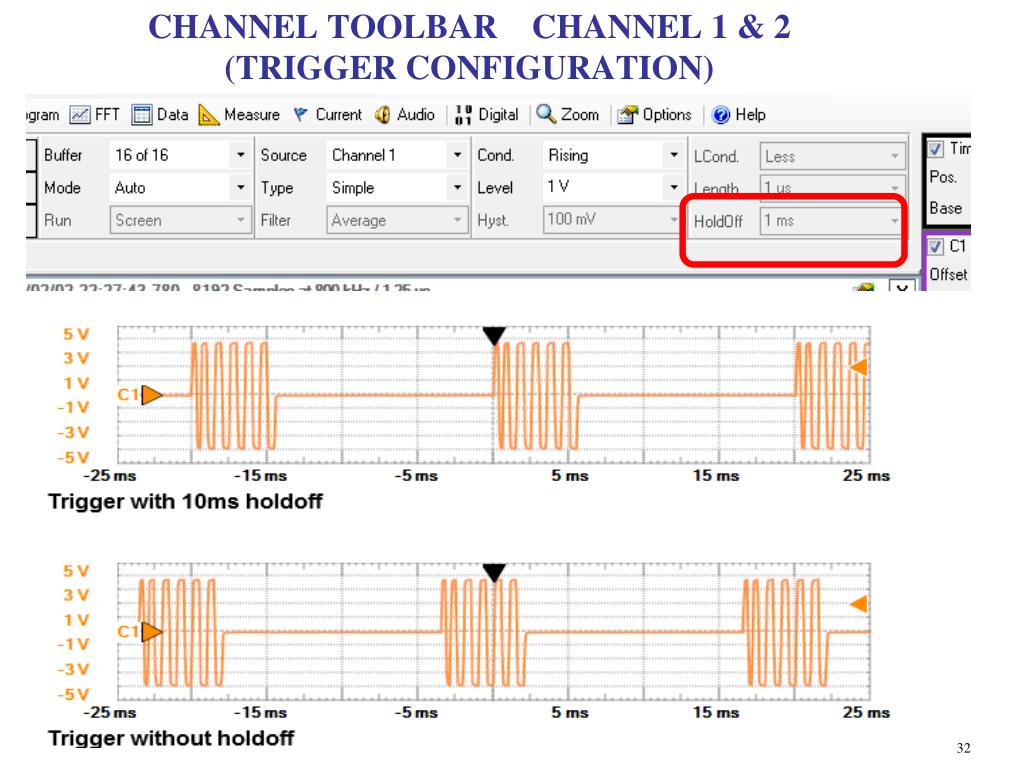Click the black trigger position marker on upper graph
This screenshot has width=1024, height=768.
pos(494,336)
